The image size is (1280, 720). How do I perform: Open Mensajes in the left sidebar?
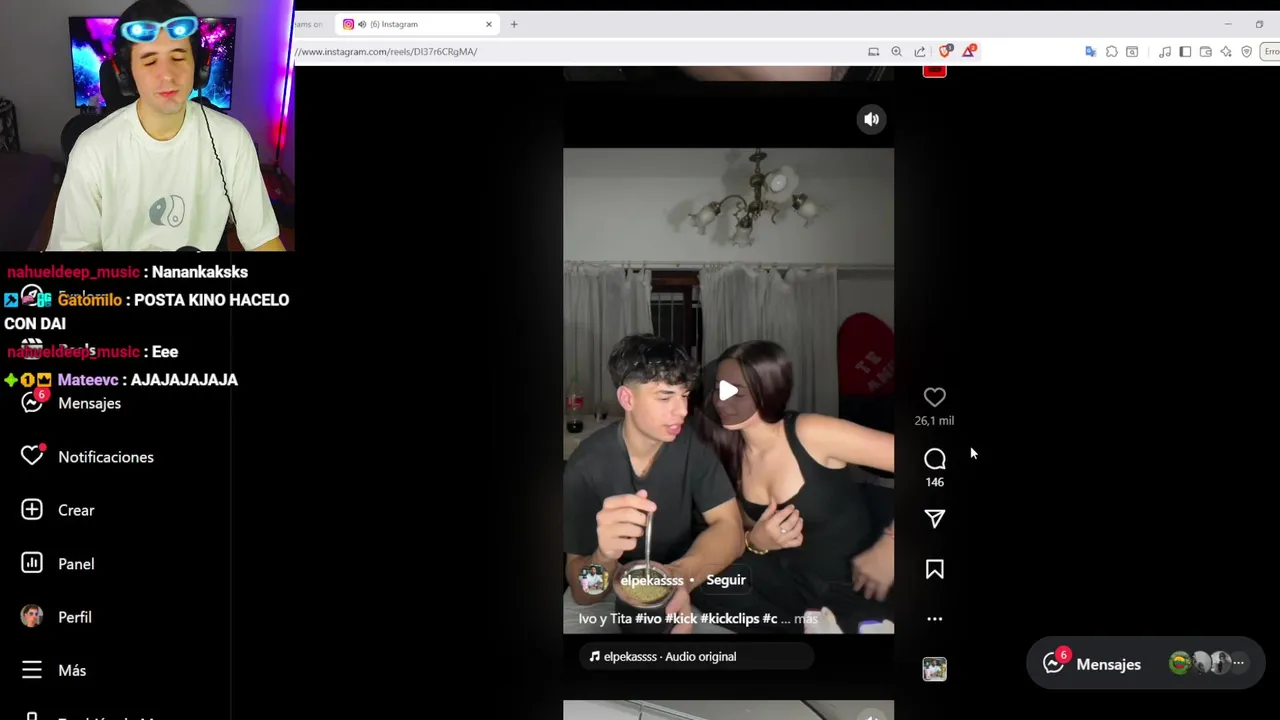(x=89, y=403)
